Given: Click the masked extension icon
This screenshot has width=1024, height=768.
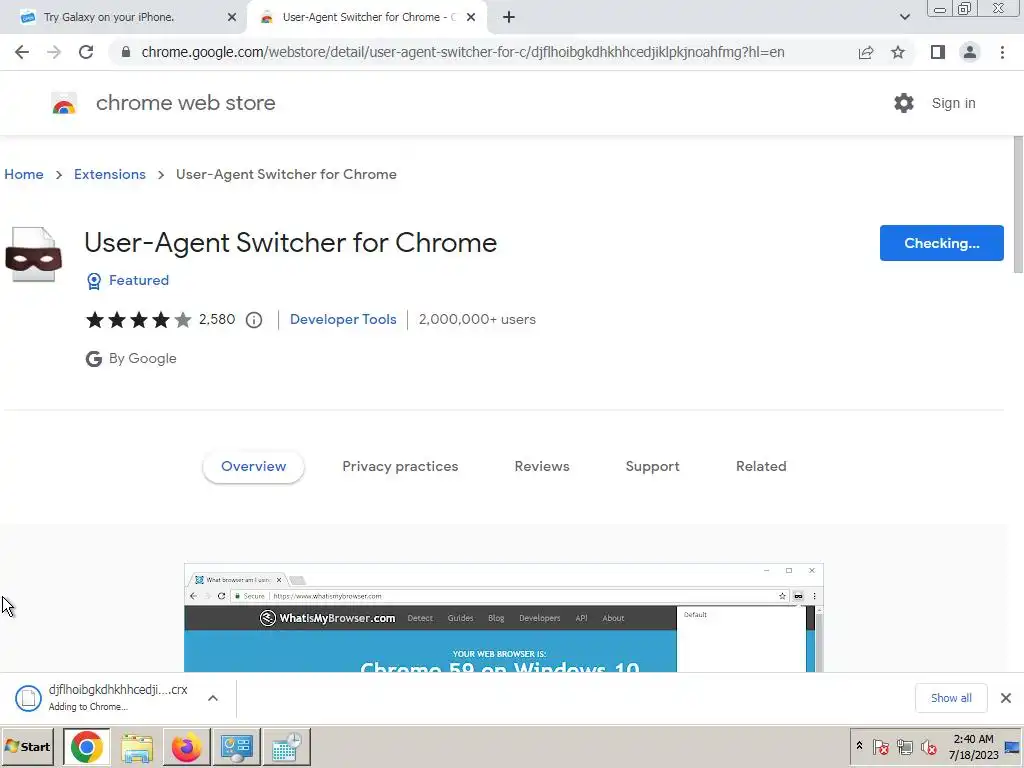Looking at the screenshot, I should (x=33, y=255).
